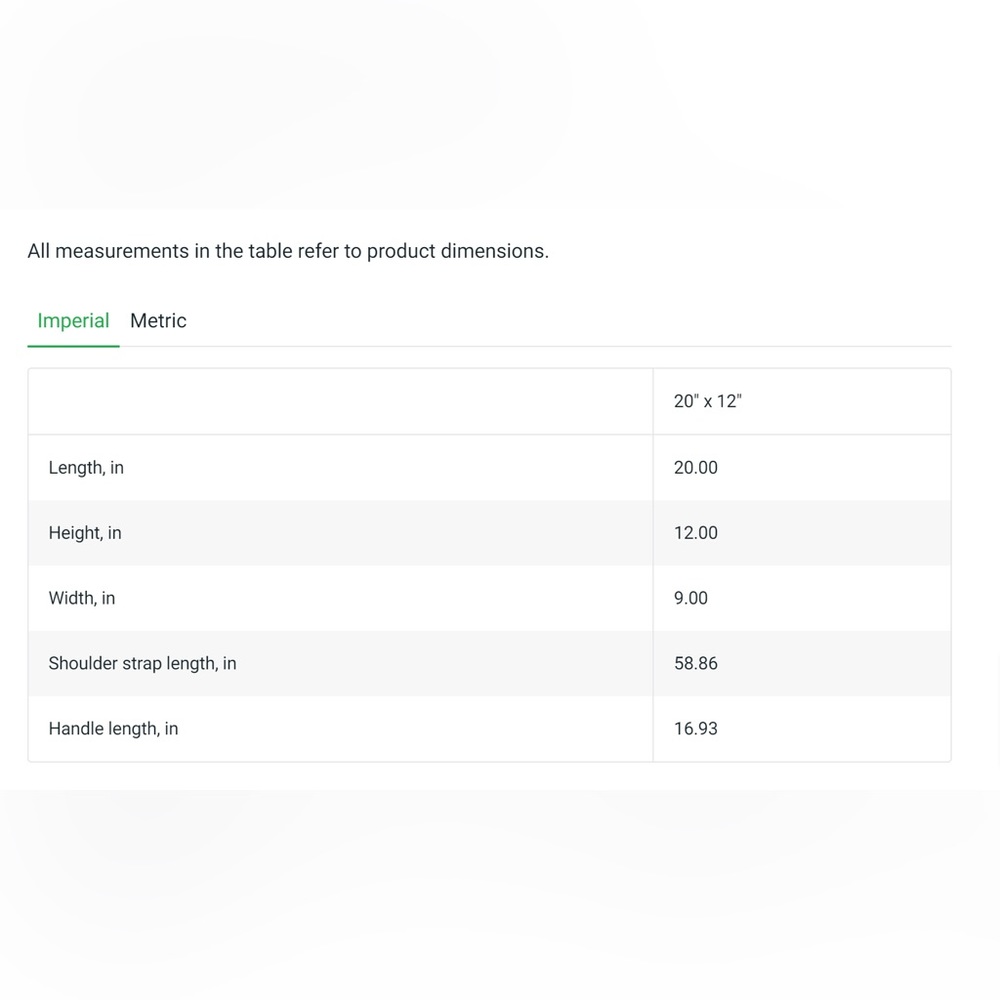Click the 12.00 height value
Image resolution: width=1000 pixels, height=1000 pixels.
coord(696,533)
